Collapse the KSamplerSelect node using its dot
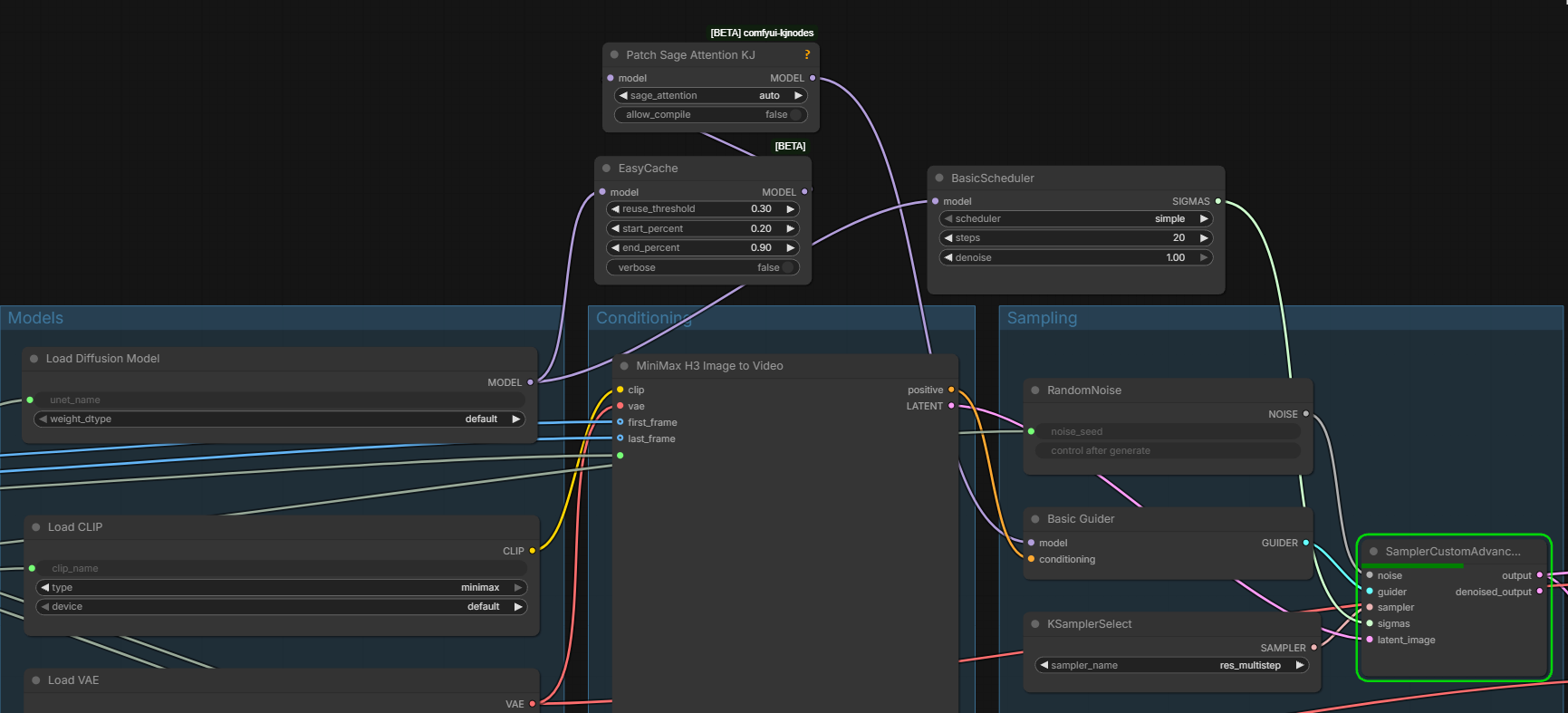1568x713 pixels. point(1035,624)
